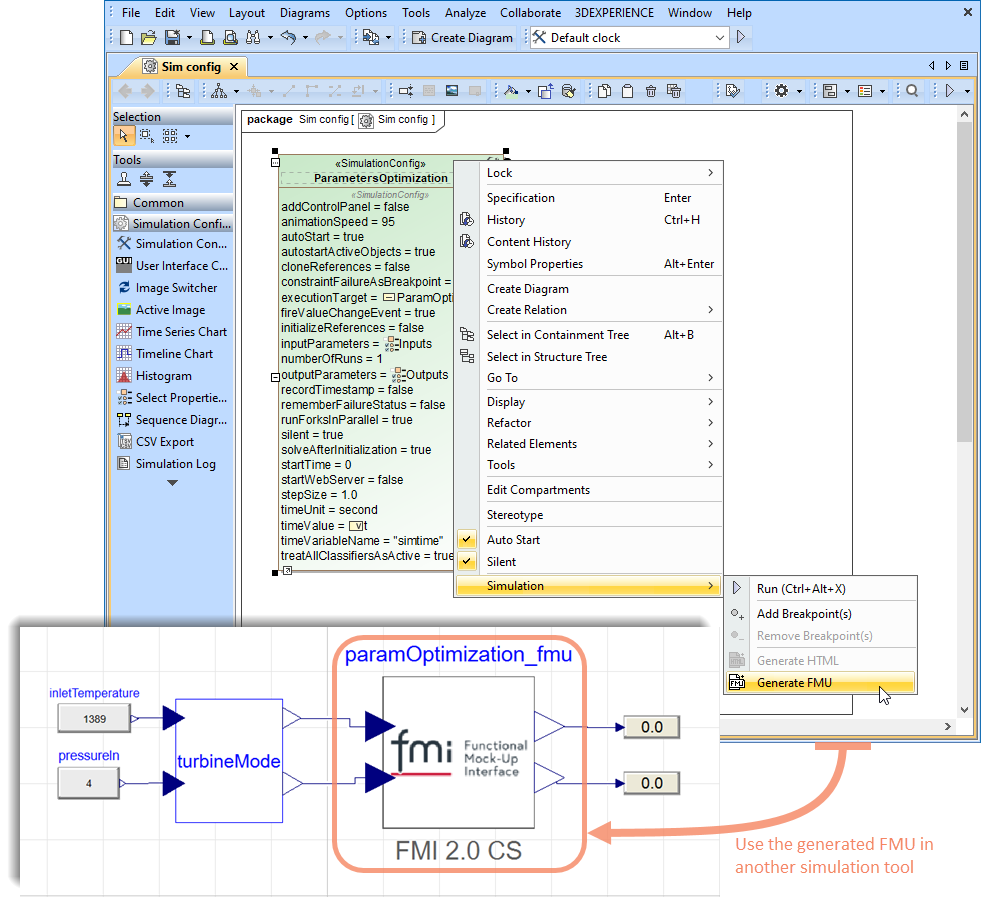This screenshot has height=897, width=981.
Task: Click the Save project toolbar icon
Action: pos(171,38)
